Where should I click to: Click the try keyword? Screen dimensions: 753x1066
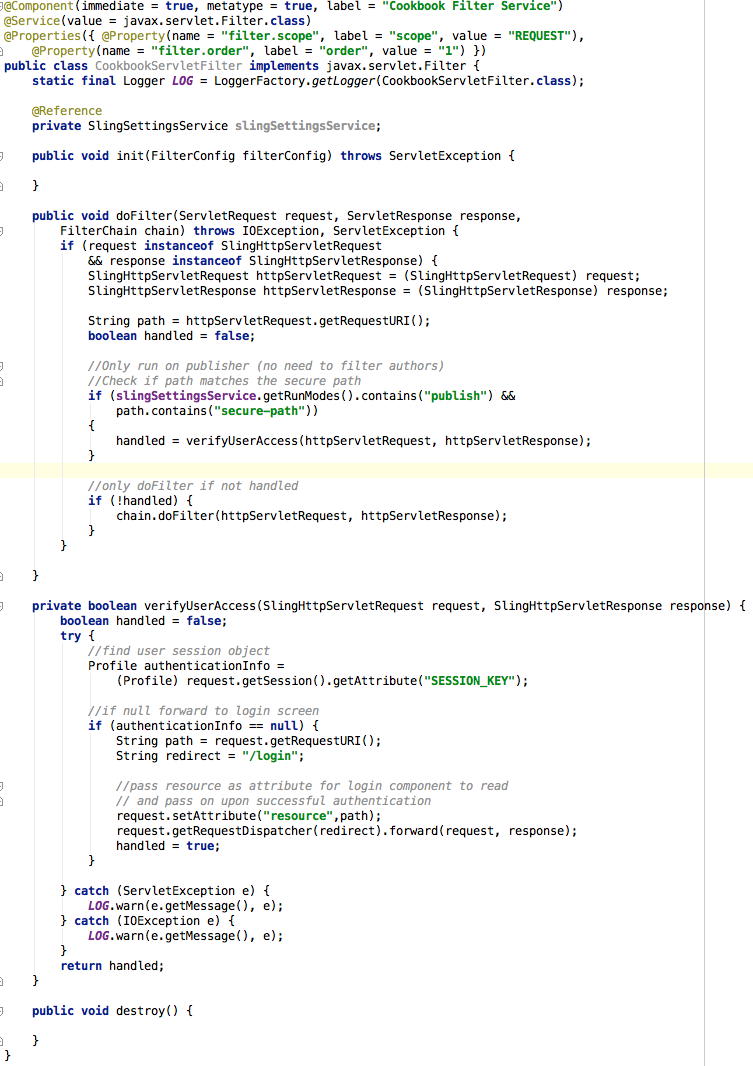click(x=71, y=636)
